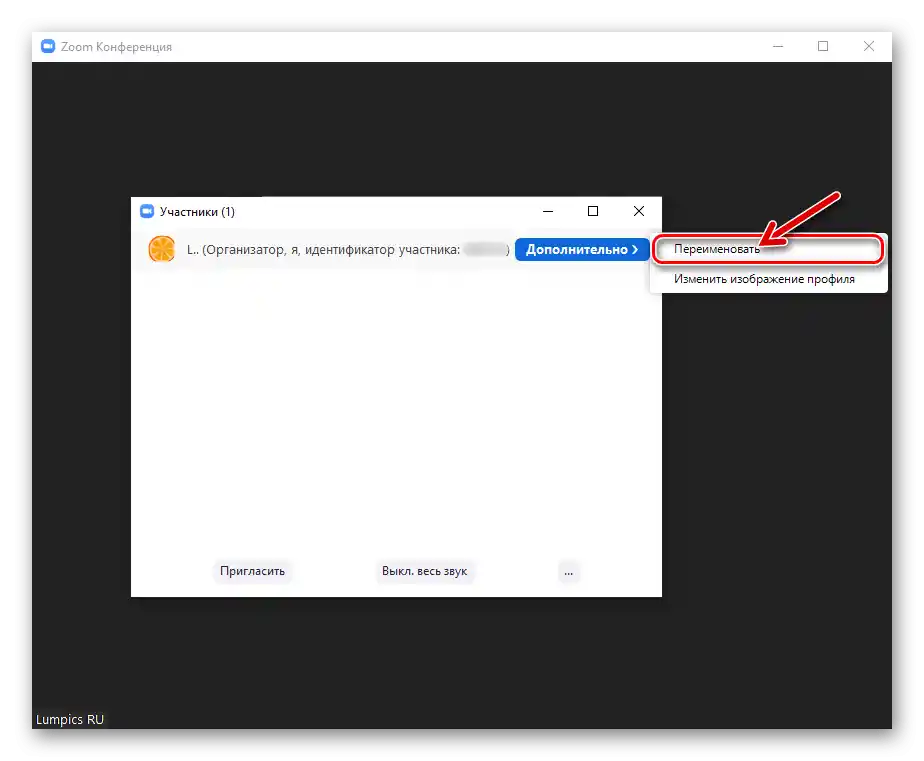Click the orange participant avatar

pos(161,249)
